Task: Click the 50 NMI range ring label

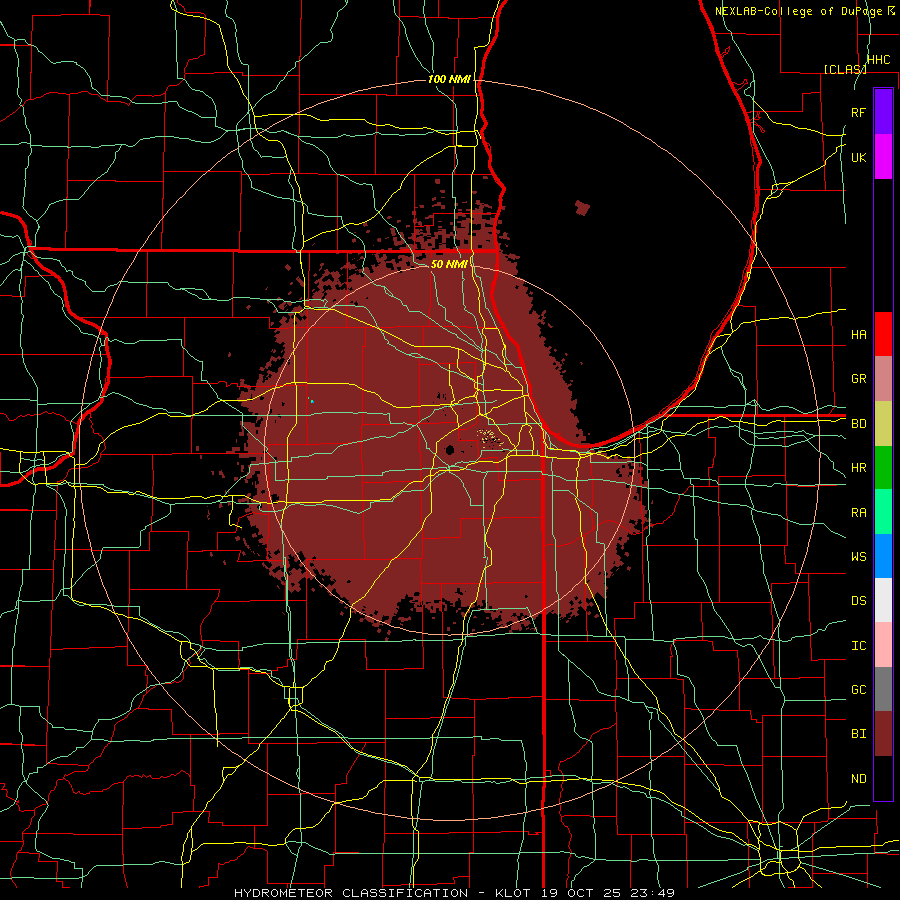Action: click(x=449, y=264)
